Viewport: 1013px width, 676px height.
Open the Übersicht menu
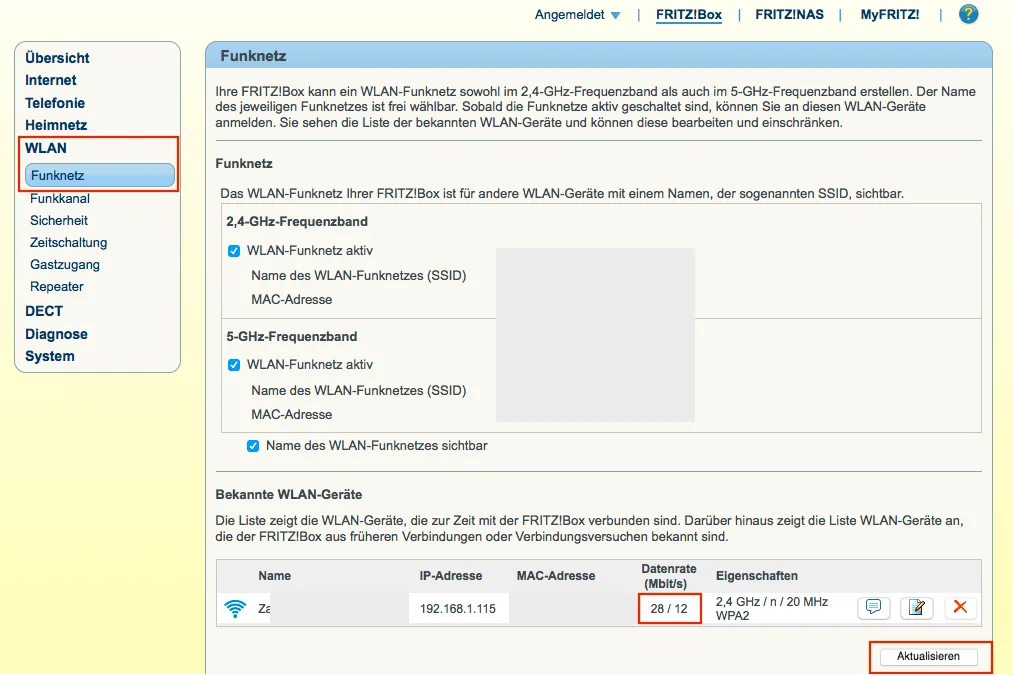coord(57,58)
